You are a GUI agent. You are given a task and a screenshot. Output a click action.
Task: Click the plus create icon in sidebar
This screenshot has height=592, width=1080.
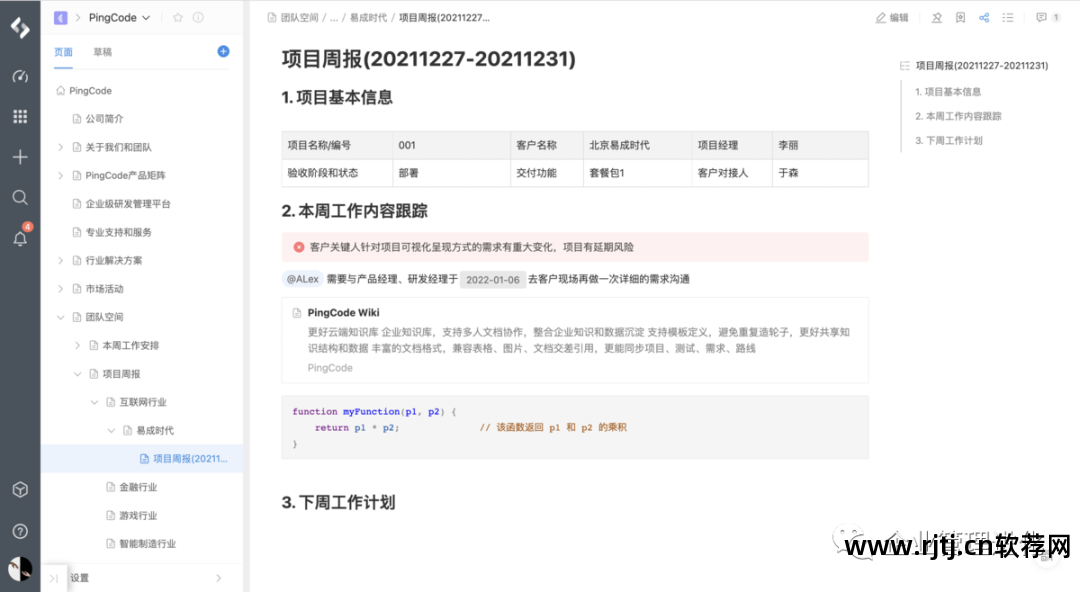coord(20,157)
